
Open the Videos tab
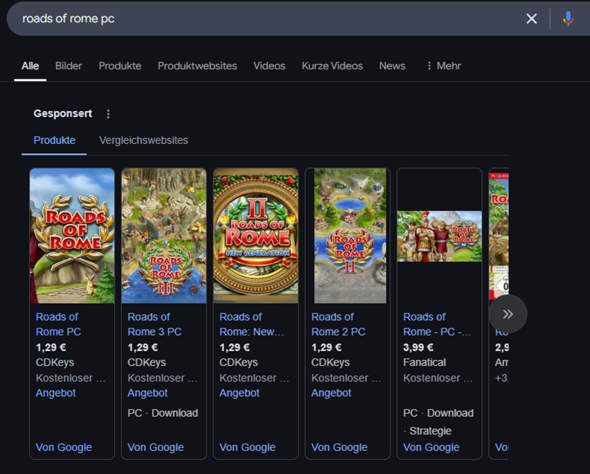point(269,66)
